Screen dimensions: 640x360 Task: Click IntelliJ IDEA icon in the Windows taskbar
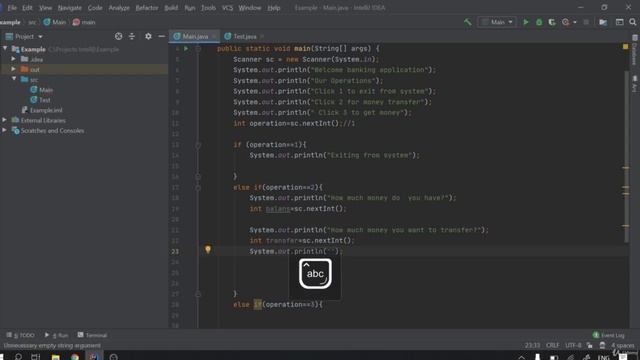point(93,357)
